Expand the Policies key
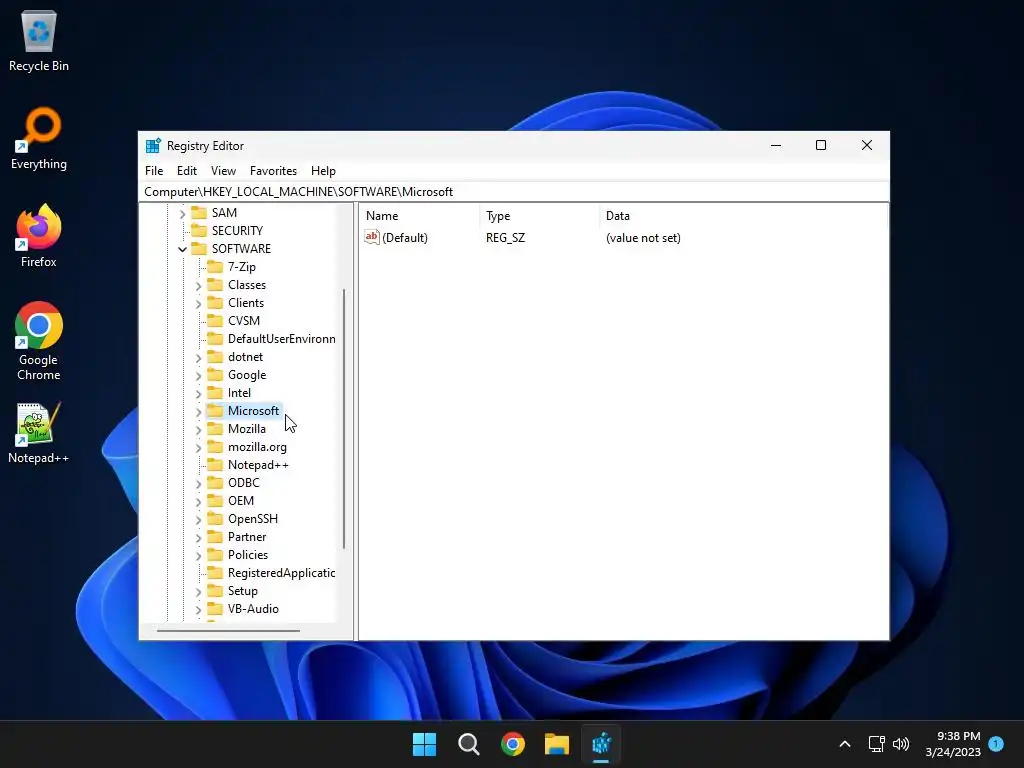This screenshot has height=768, width=1024. (198, 556)
